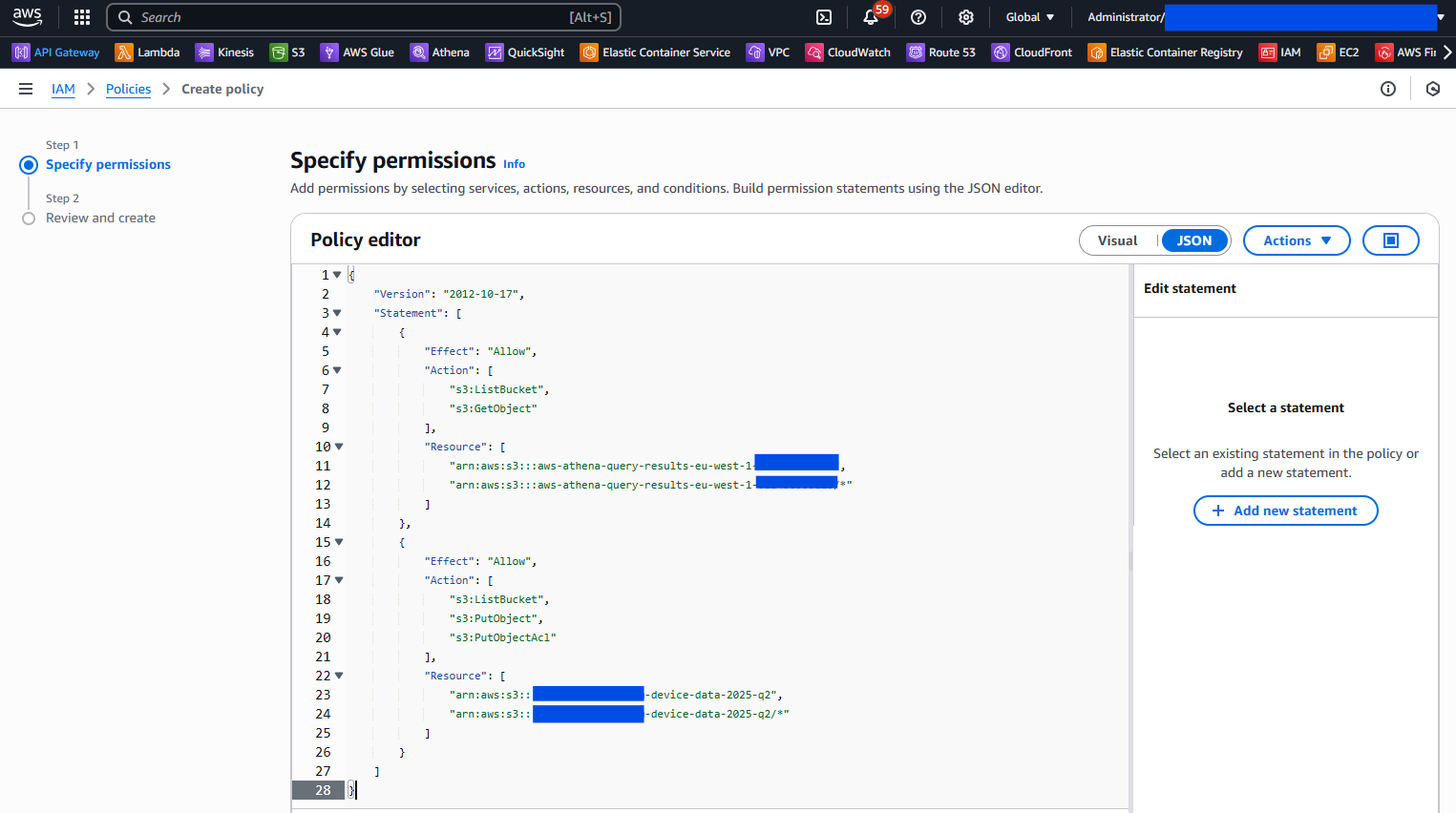Open API Gateway shortcut
Viewport: 1456px width, 813px height.
56,52
